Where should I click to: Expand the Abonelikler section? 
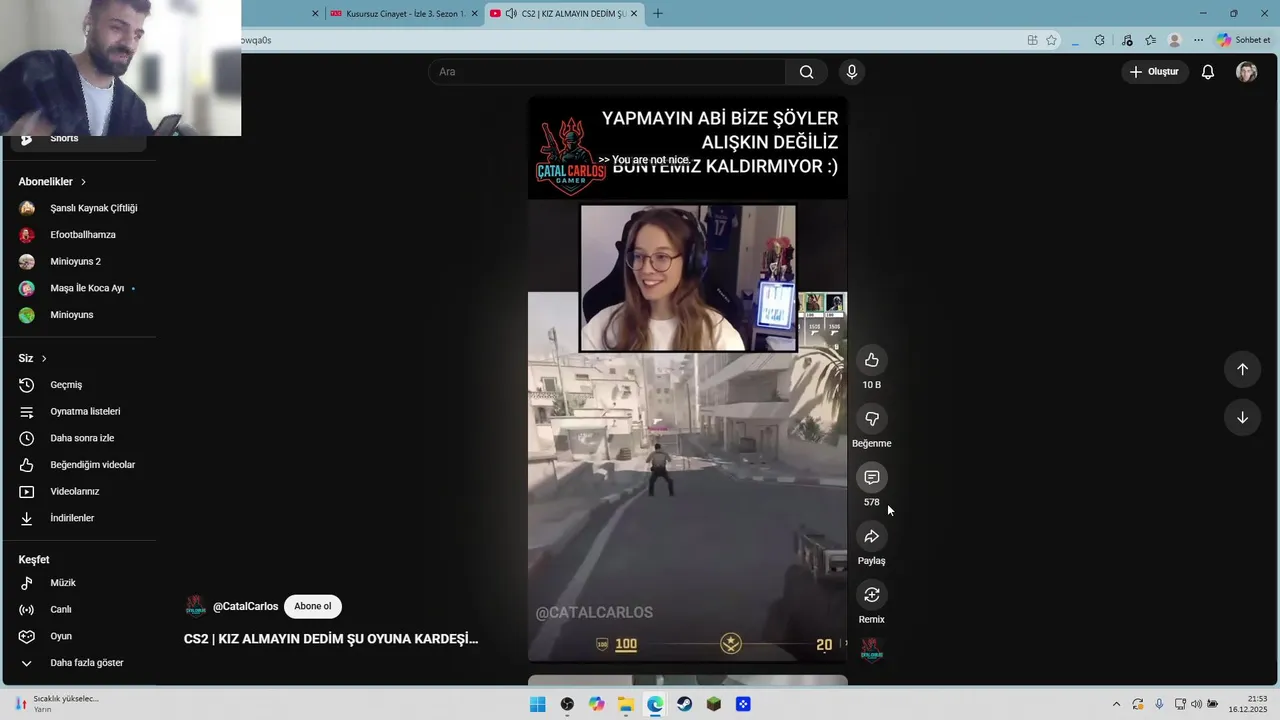click(52, 182)
